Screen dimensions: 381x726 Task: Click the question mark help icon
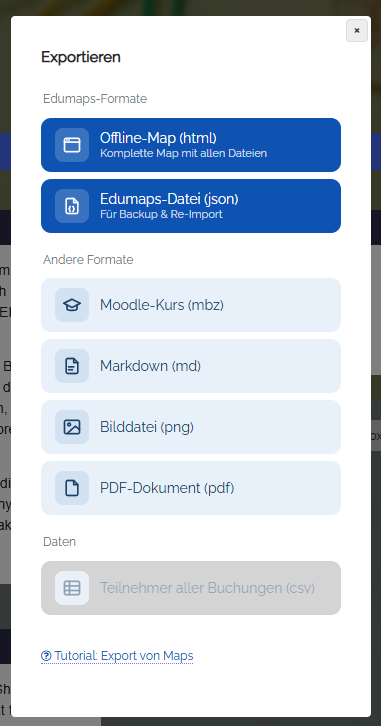point(46,656)
